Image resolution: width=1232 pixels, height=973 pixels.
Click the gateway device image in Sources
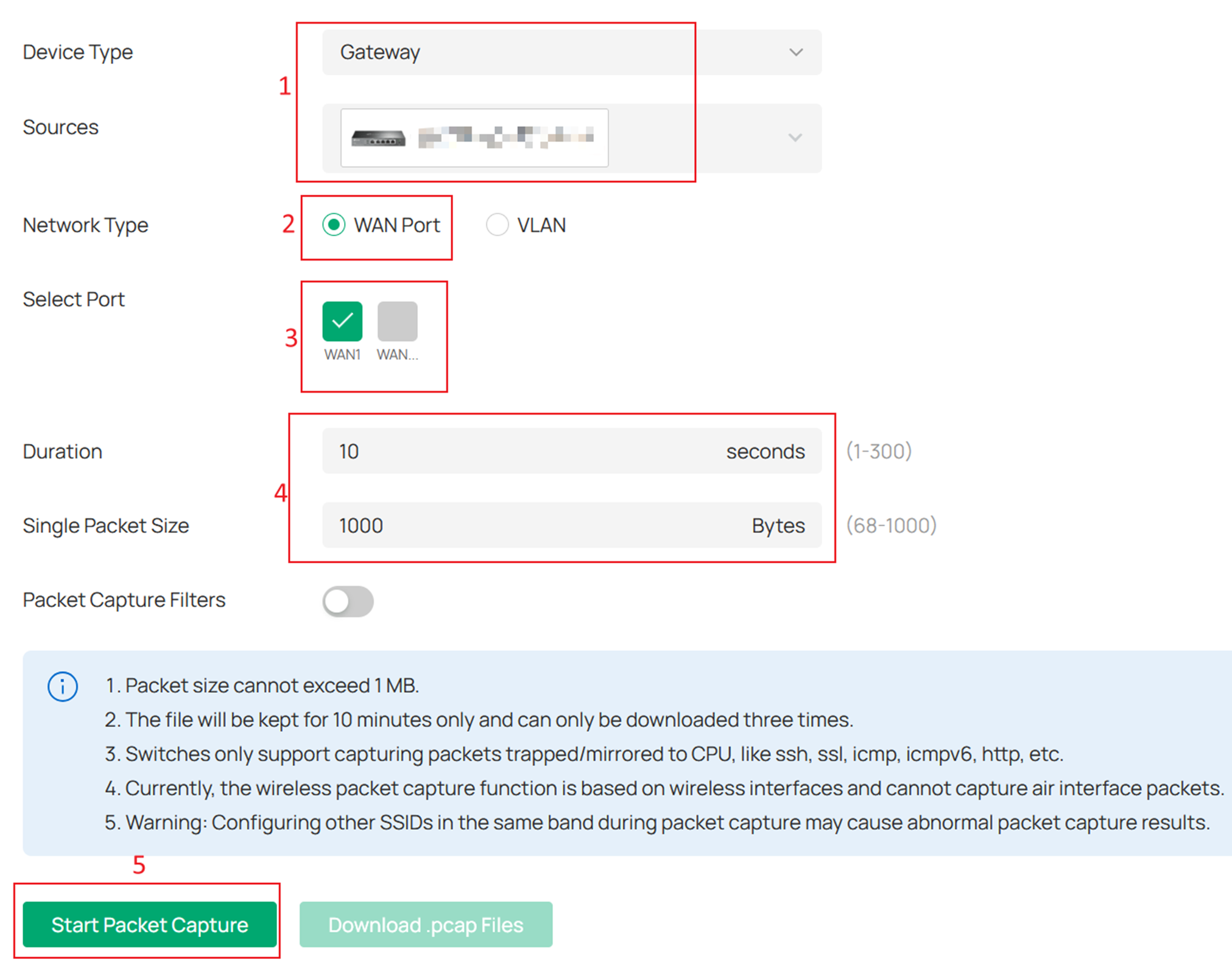pyautogui.click(x=379, y=138)
